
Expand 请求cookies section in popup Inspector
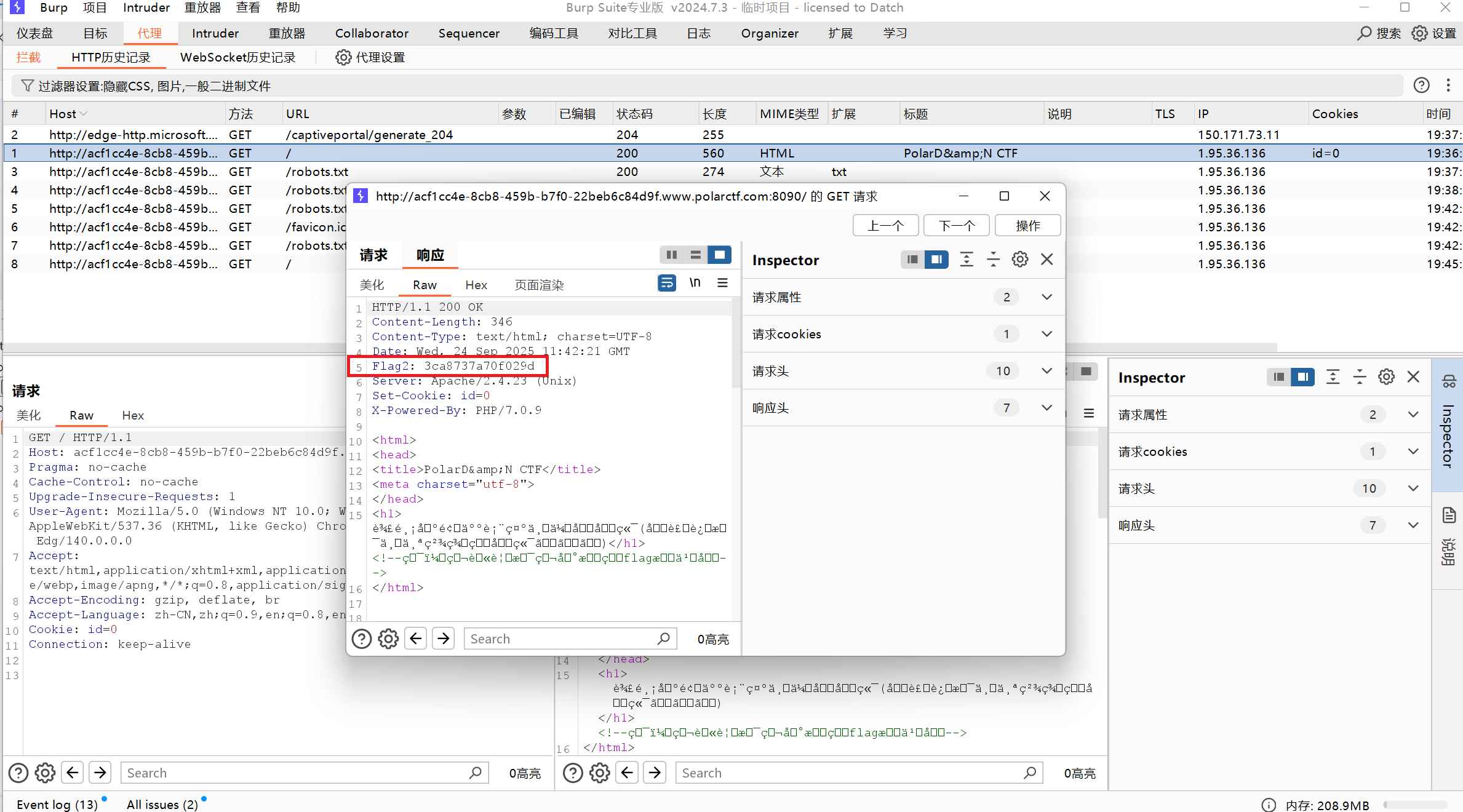click(x=1046, y=334)
